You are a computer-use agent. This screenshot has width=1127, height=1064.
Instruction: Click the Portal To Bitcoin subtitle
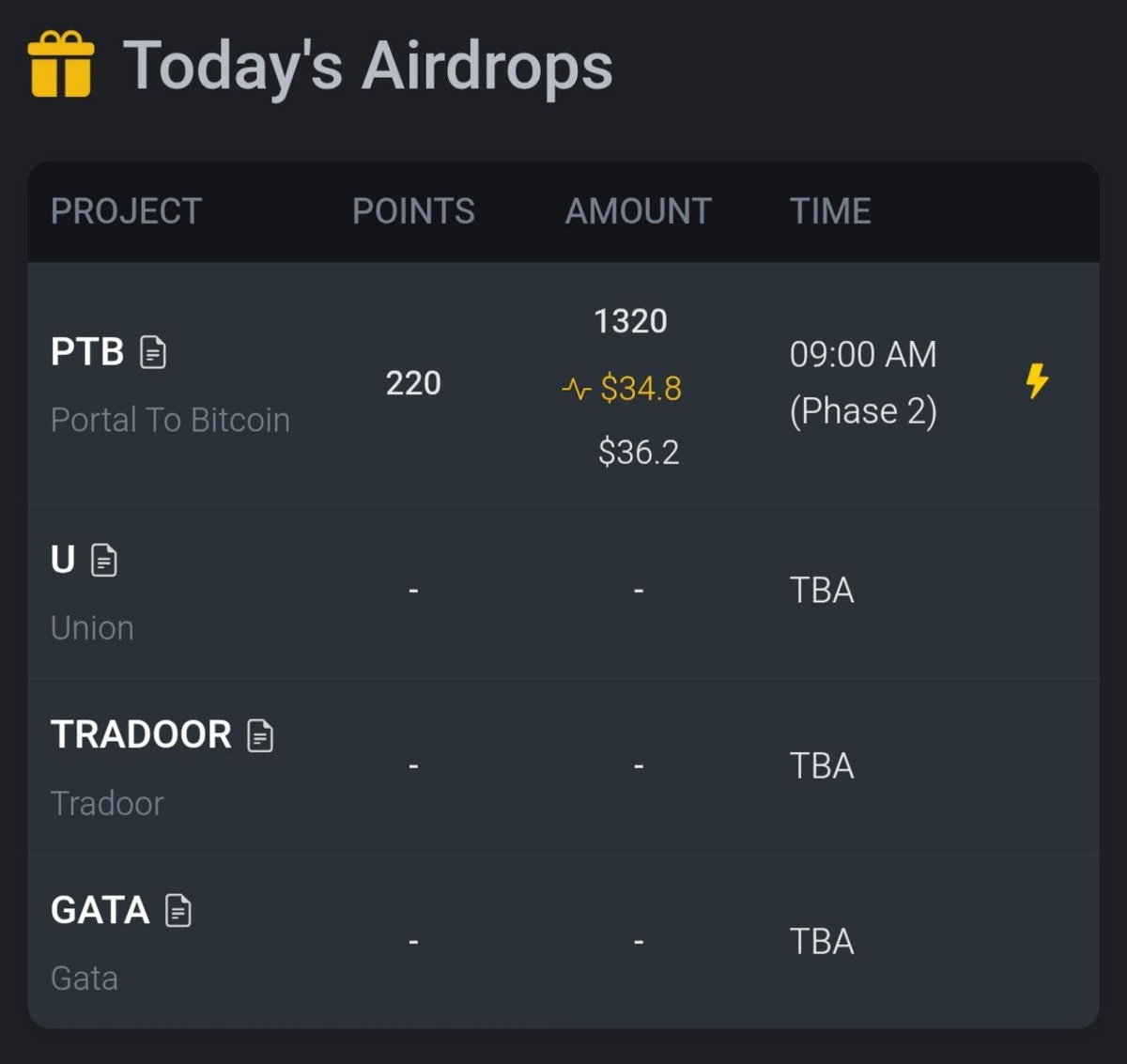coord(170,420)
